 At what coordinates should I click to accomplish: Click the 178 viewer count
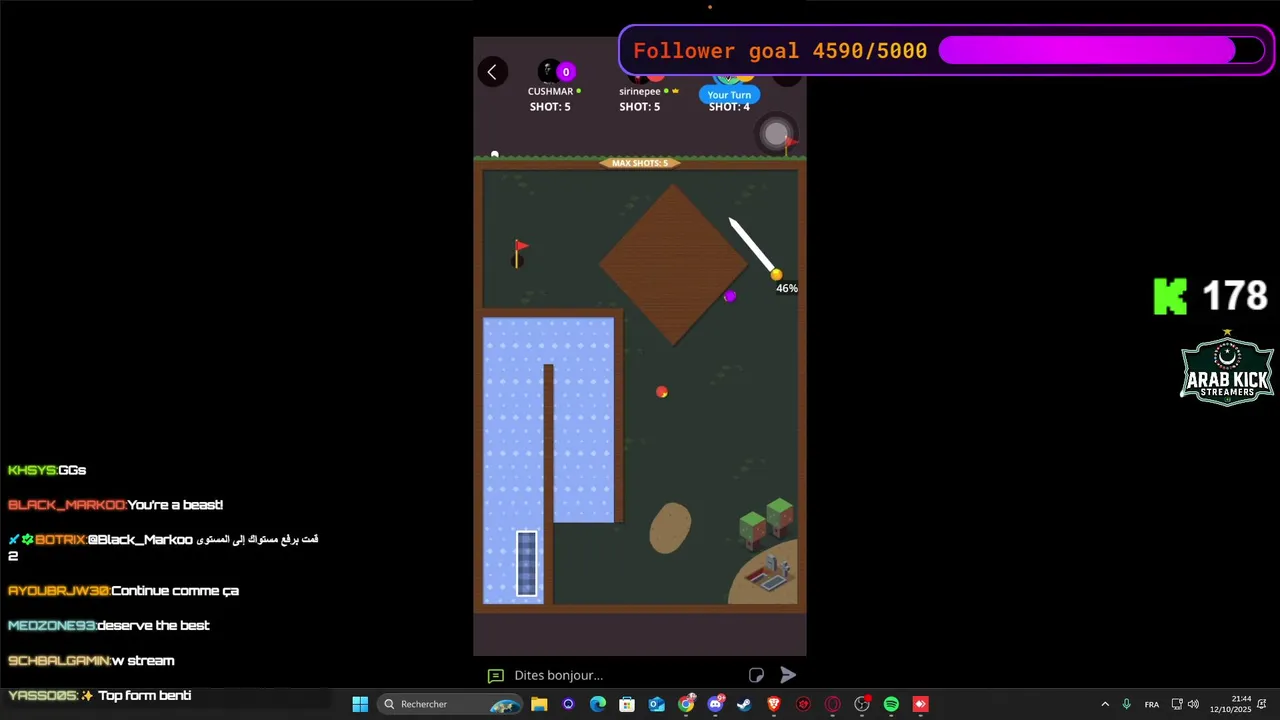click(x=1235, y=296)
